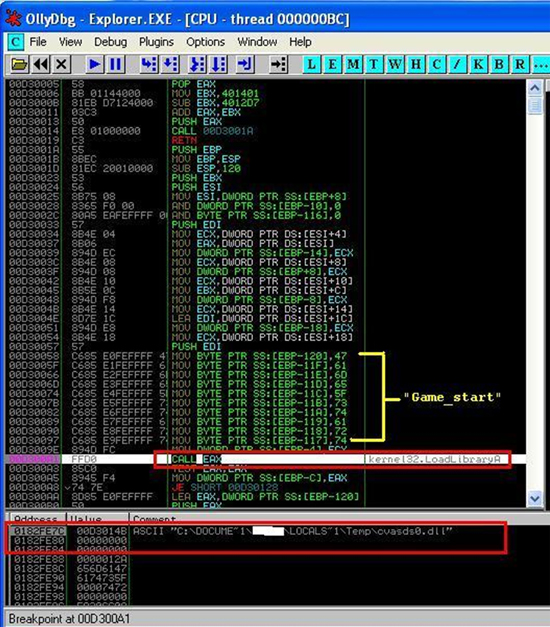Viewport: 550px width, 627px height.
Task: Open Windows list with W button
Action: point(395,64)
